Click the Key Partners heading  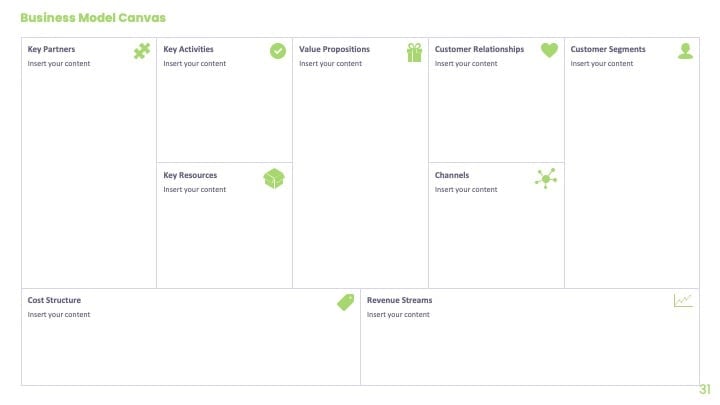point(51,49)
